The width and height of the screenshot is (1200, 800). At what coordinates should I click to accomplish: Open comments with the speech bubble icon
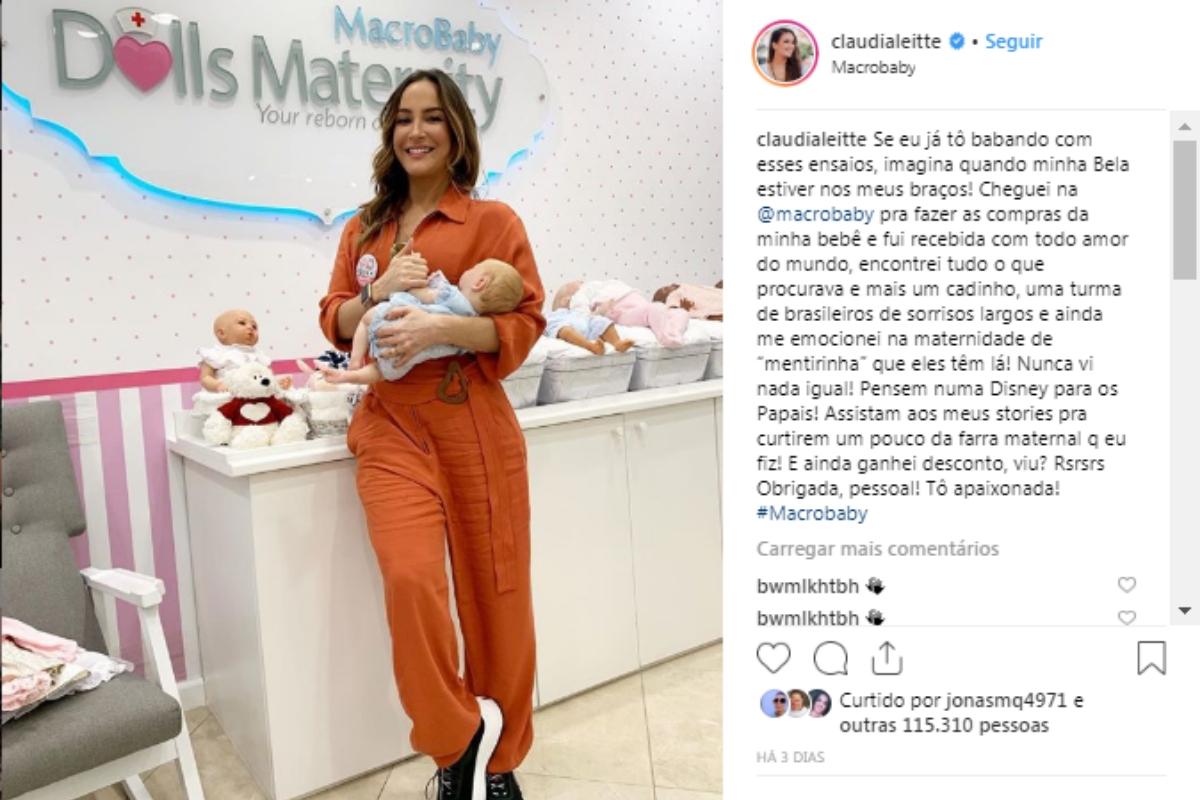click(830, 657)
